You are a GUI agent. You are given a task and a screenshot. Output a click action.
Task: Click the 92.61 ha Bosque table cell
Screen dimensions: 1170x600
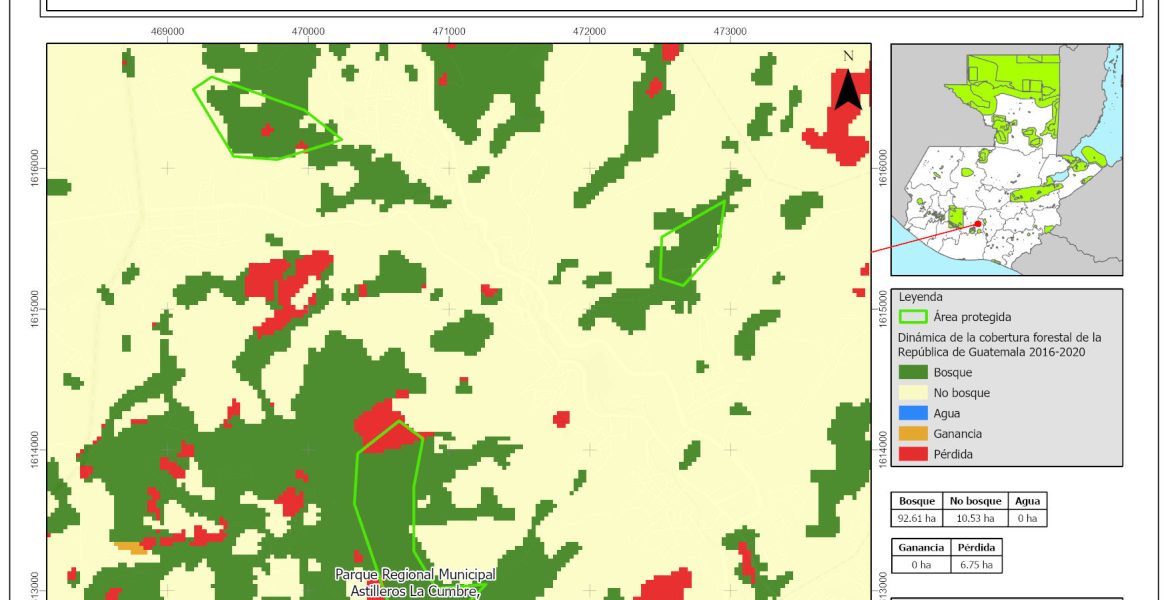point(917,518)
